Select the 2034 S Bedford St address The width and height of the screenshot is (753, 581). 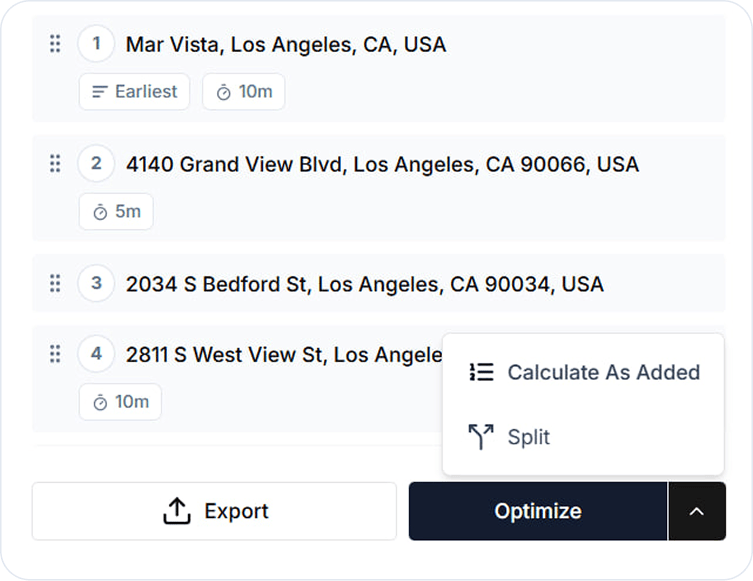point(364,284)
